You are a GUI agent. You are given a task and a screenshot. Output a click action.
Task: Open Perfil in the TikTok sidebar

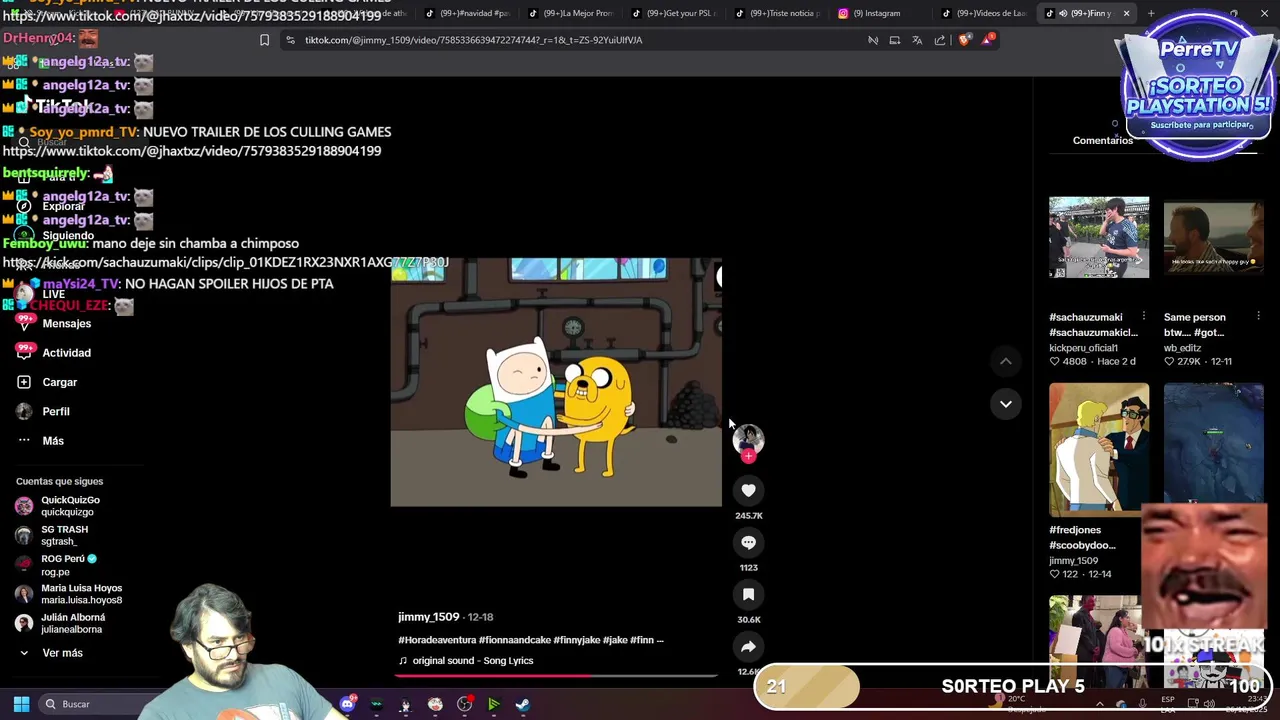(56, 411)
